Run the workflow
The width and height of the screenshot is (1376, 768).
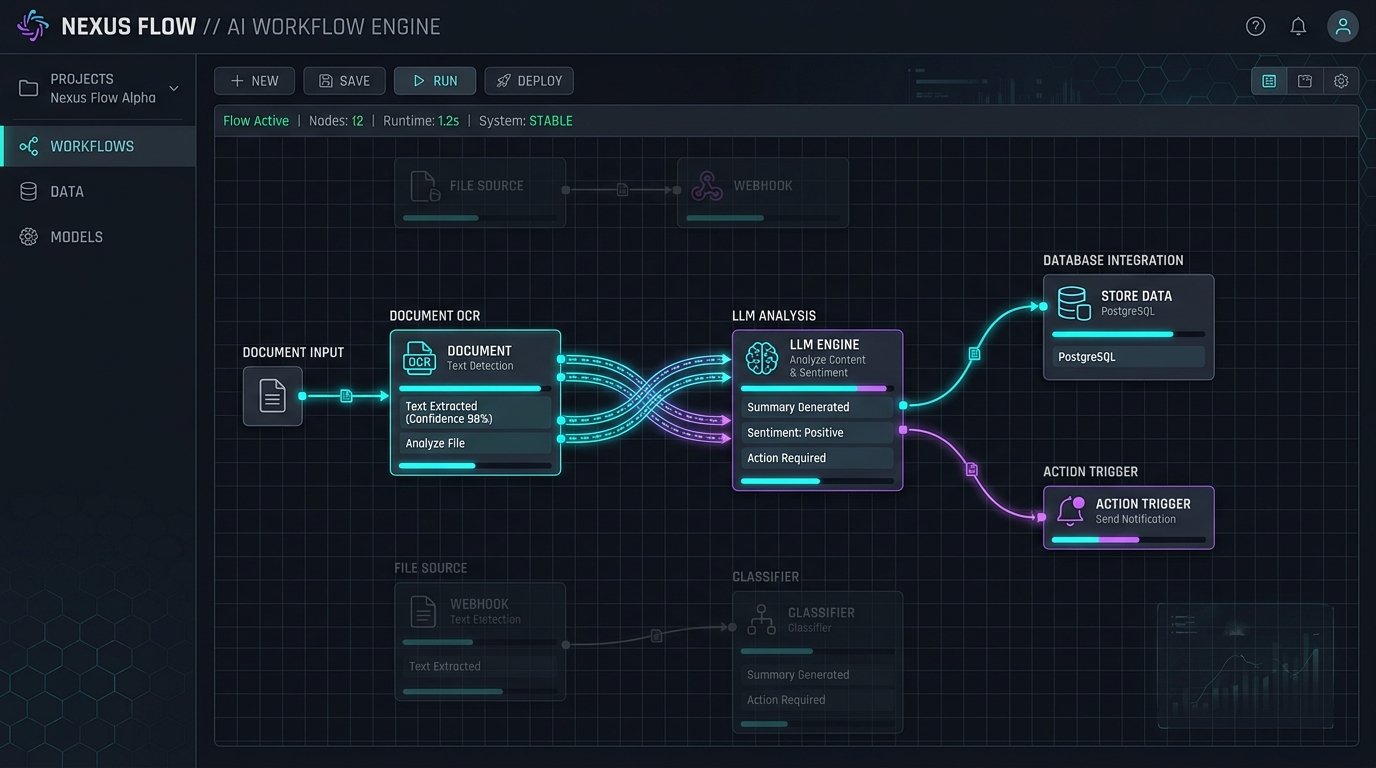434,81
